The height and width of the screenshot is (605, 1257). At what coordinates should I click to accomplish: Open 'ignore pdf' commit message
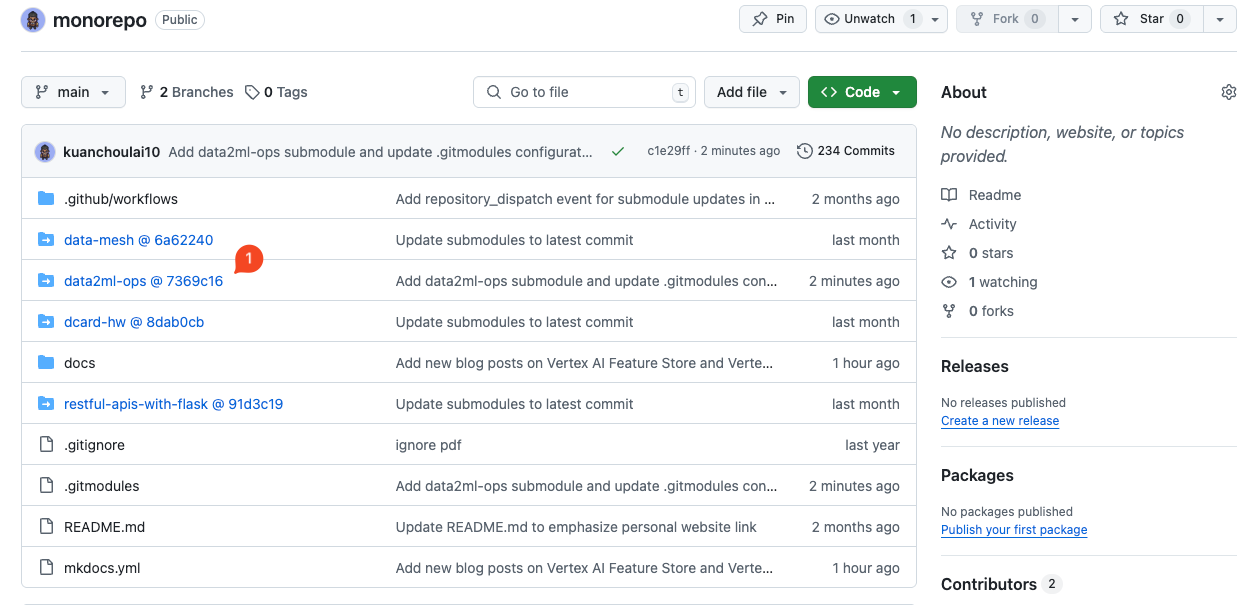[x=428, y=445]
